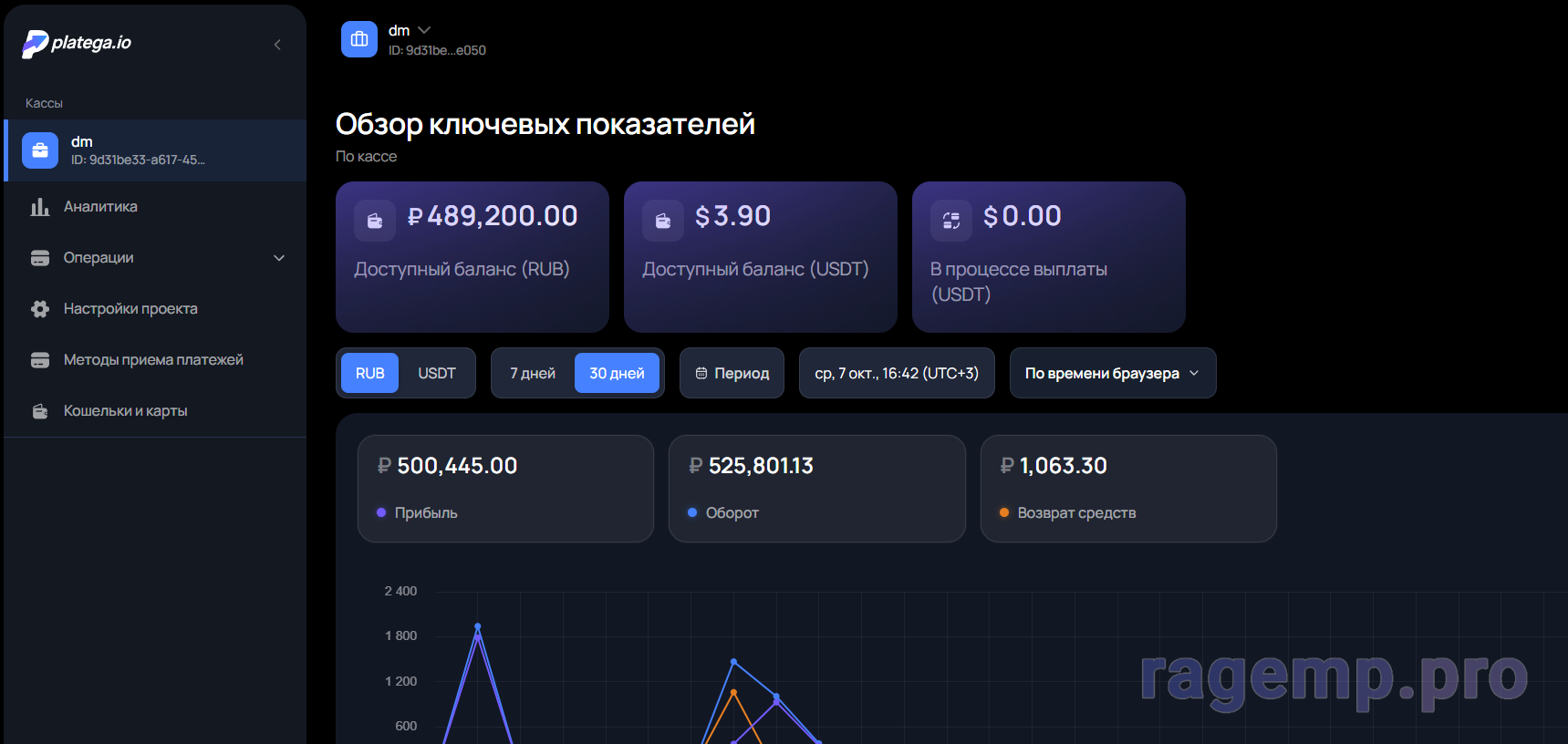
Task: Open Аналитика in the sidebar
Action: coord(155,207)
